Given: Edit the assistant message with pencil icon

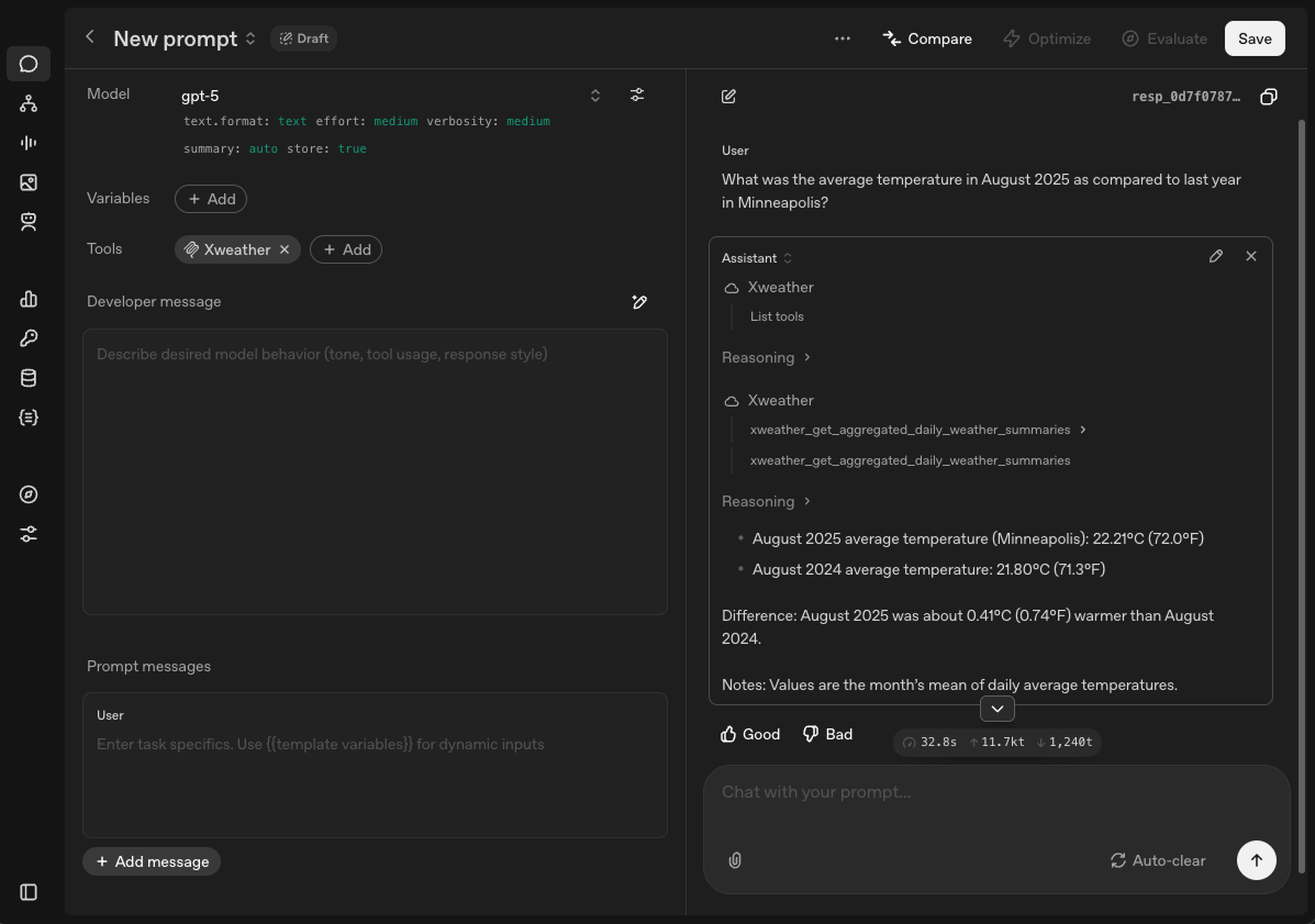Looking at the screenshot, I should [1215, 256].
